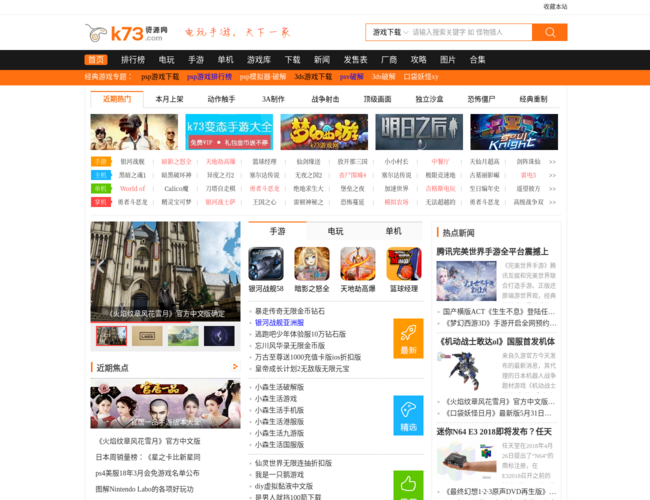Click the green thumbs-up icon
Screen dimensions: 650x500
[x=408, y=485]
